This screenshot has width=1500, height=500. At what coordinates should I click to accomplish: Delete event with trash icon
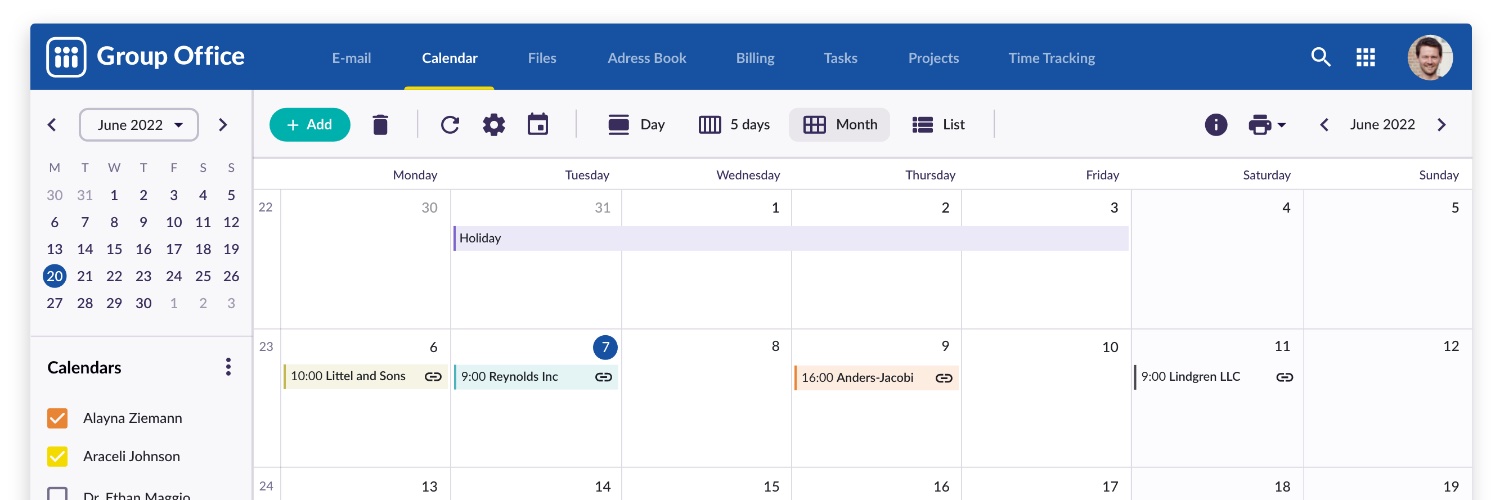click(380, 125)
